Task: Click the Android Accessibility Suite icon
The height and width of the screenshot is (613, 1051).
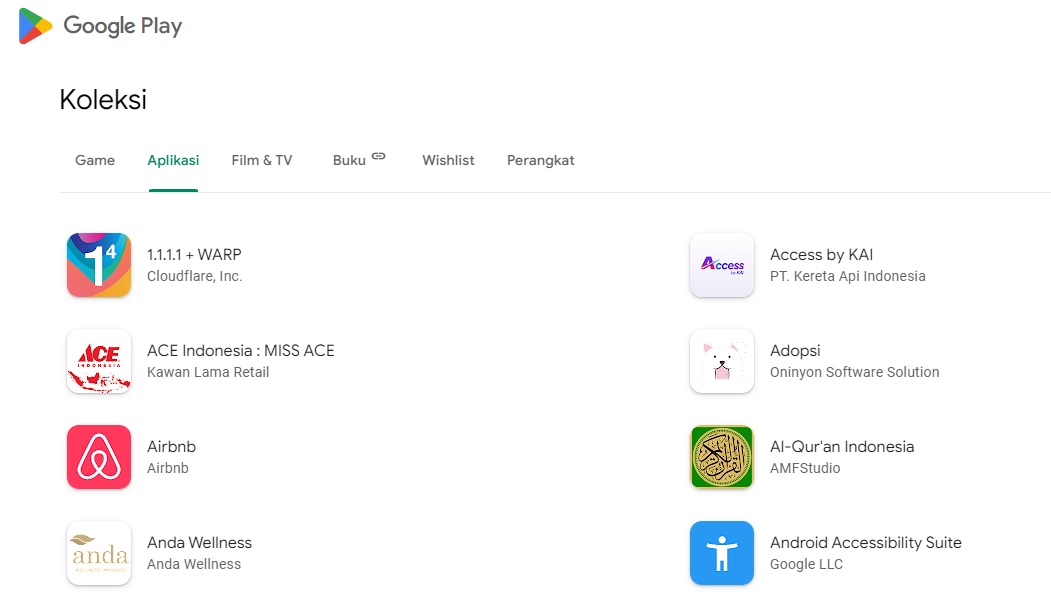Action: (722, 553)
